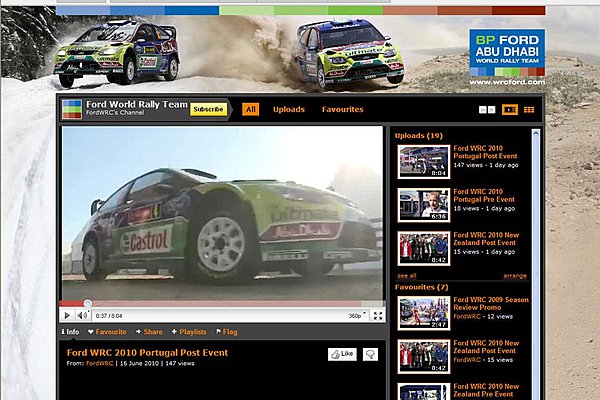600x400 pixels.
Task: Click 'see all' uploads link
Action: [x=406, y=275]
